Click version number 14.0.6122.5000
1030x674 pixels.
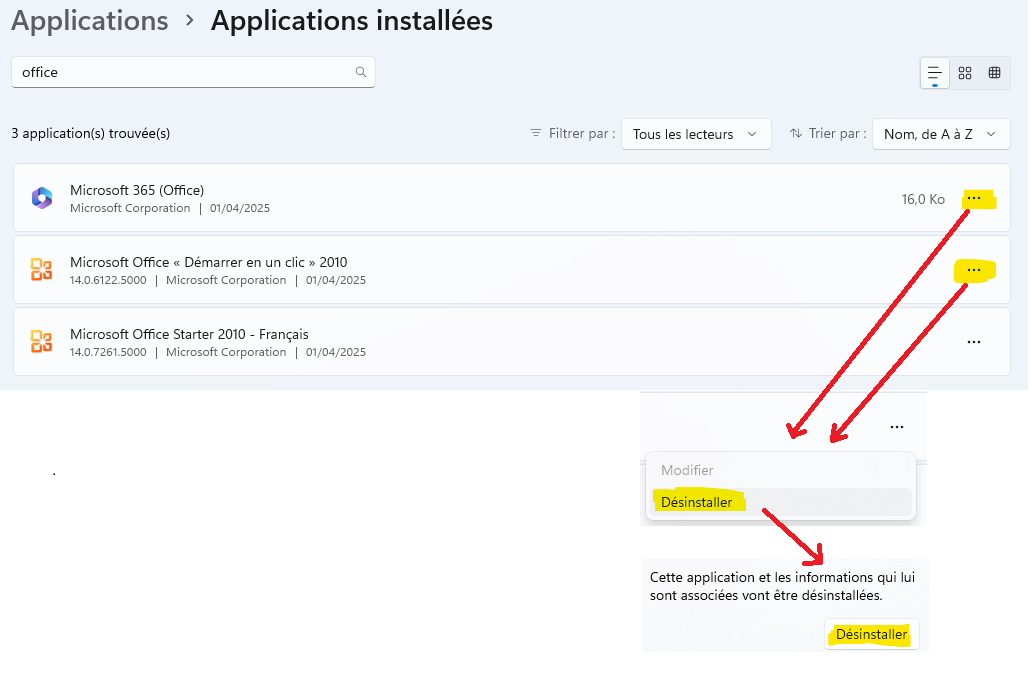coord(108,281)
